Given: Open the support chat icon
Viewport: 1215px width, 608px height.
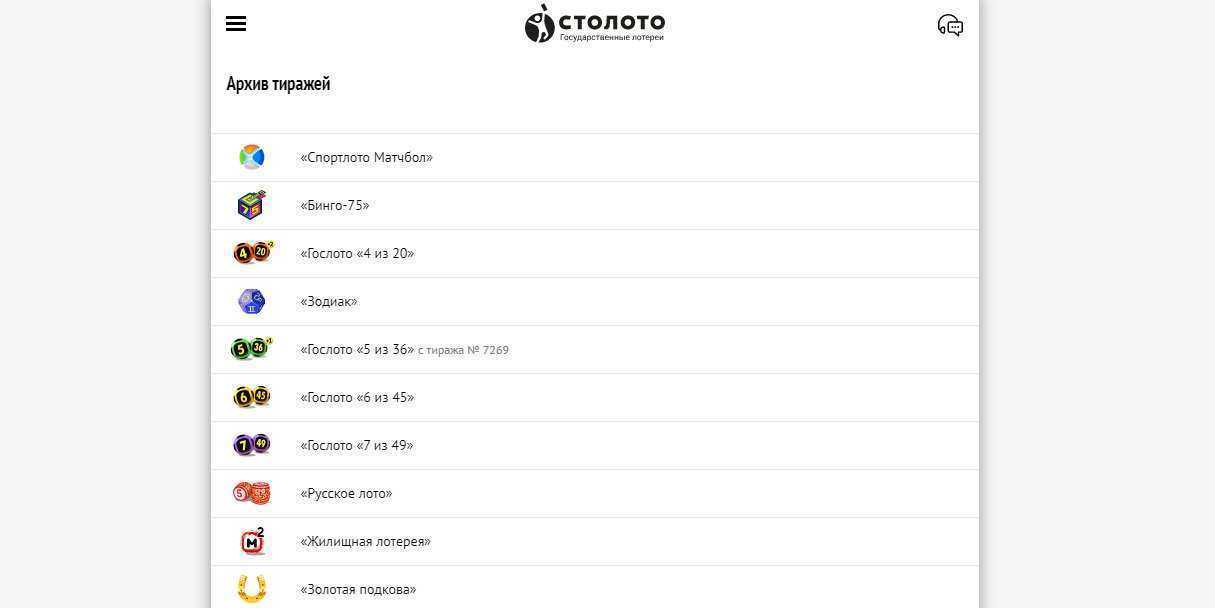Looking at the screenshot, I should click(950, 25).
